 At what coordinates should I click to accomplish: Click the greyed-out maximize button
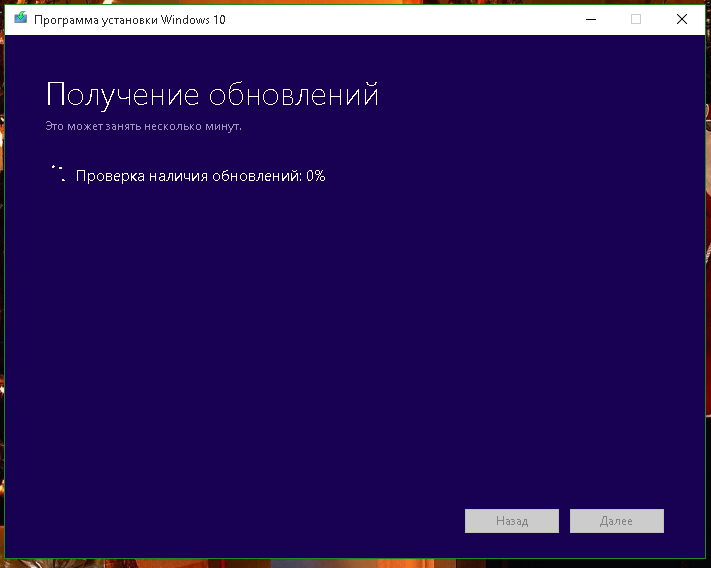point(635,19)
